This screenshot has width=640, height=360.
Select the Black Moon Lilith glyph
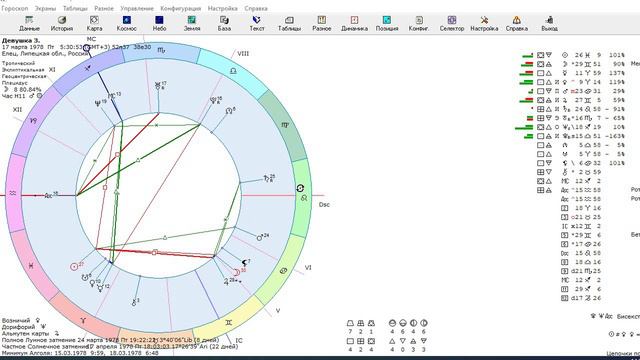(244, 263)
